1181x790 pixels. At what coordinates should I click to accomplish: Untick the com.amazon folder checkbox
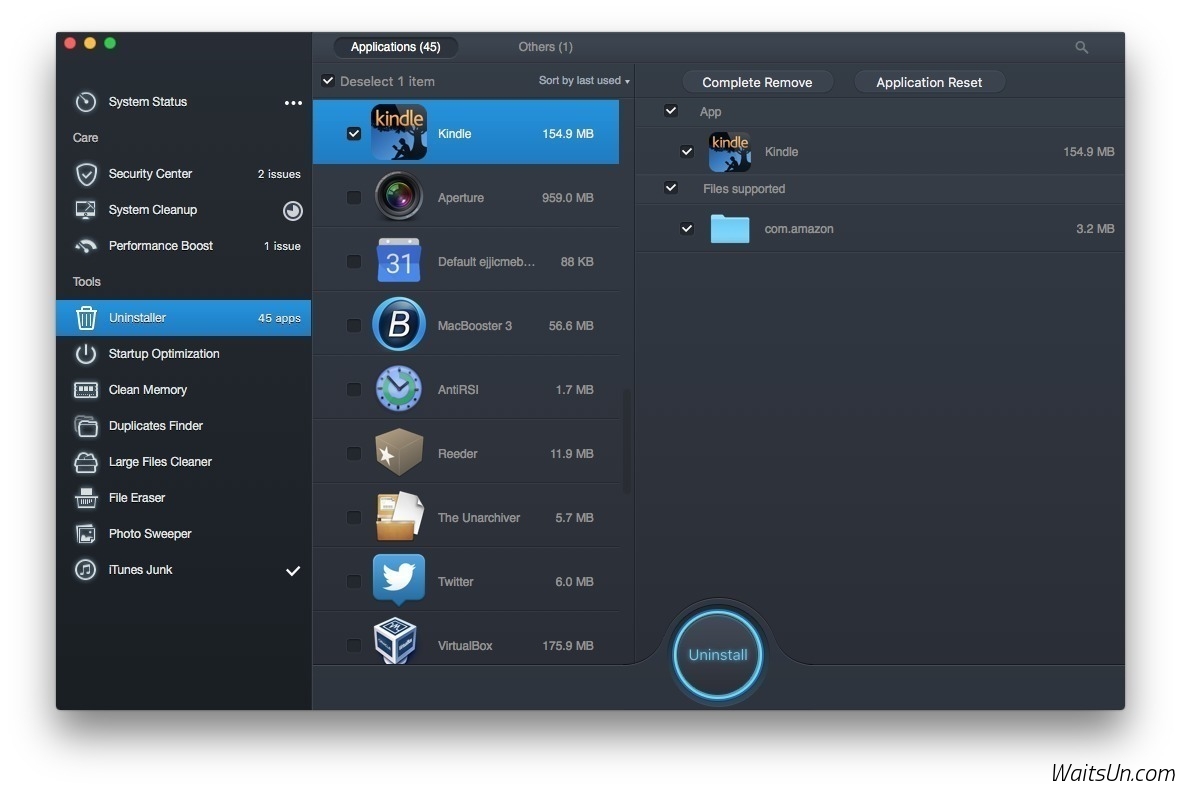point(687,228)
